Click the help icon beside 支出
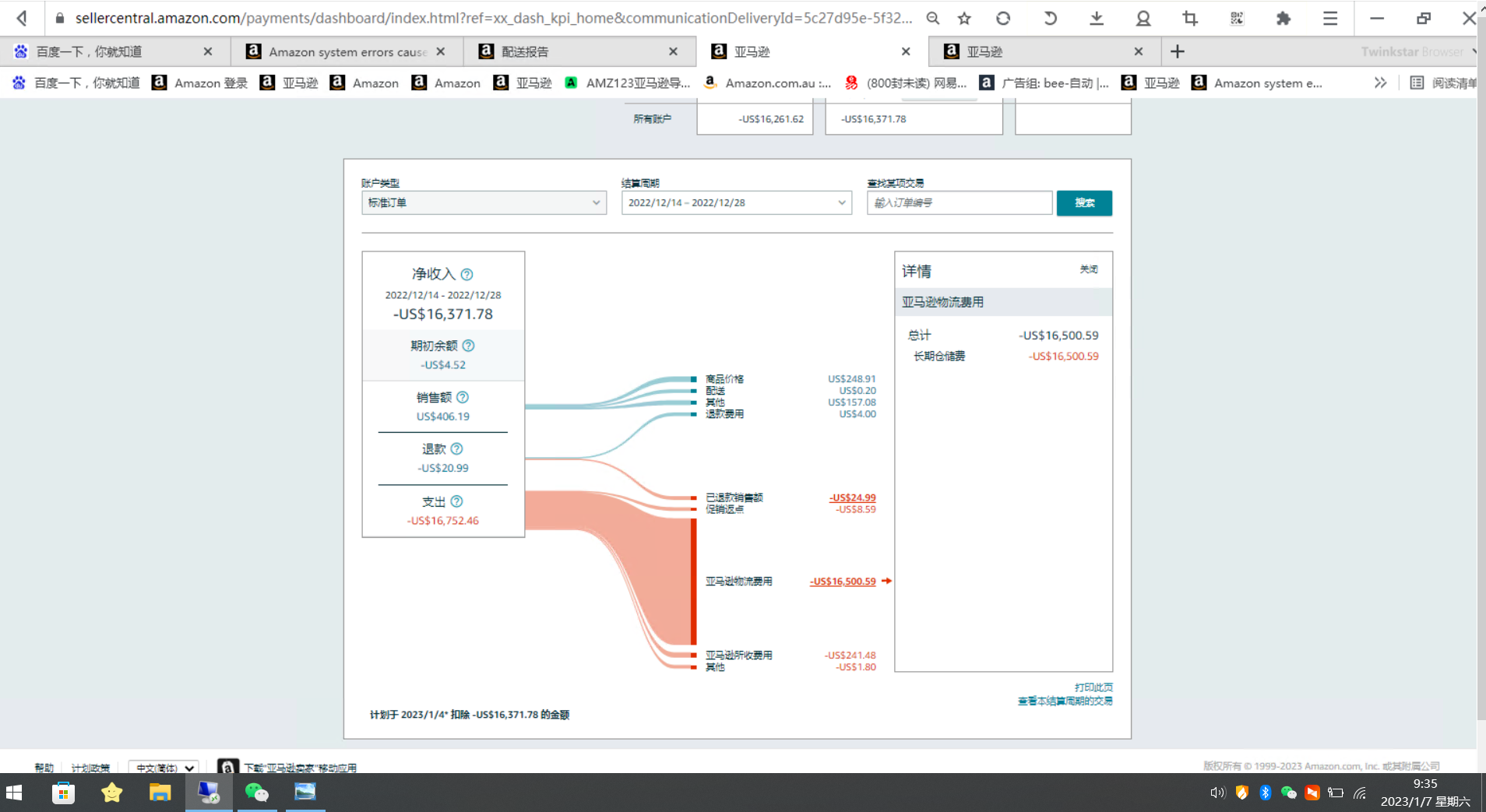Screen dimensions: 1486x812 pos(457,501)
